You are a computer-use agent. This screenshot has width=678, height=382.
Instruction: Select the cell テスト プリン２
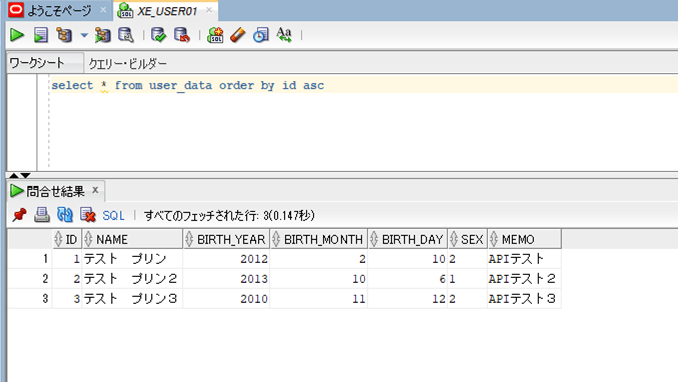click(132, 279)
